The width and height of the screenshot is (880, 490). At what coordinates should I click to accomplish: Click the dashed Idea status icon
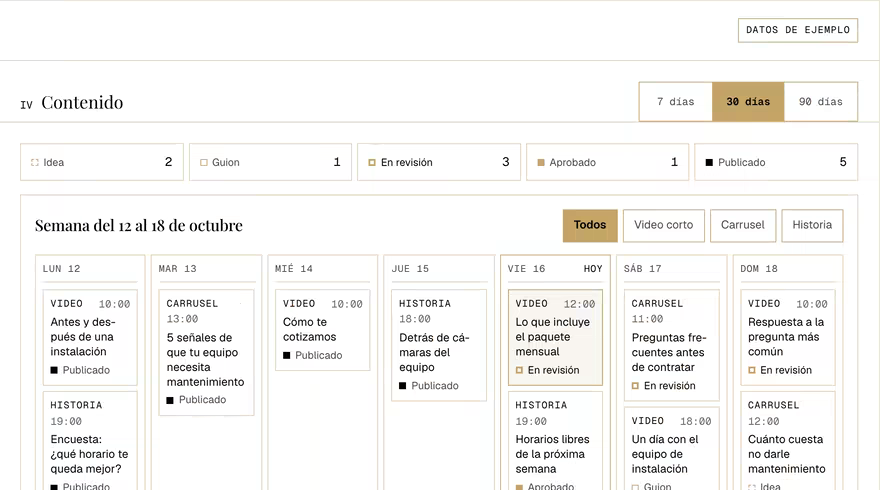click(x=35, y=163)
